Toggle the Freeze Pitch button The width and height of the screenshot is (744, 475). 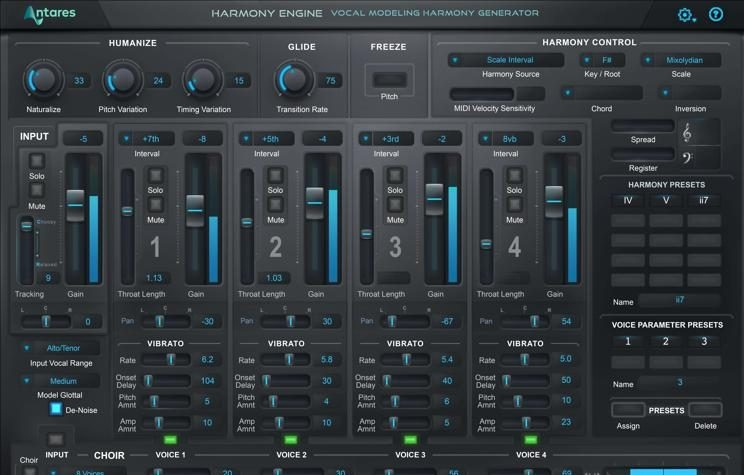coord(389,79)
